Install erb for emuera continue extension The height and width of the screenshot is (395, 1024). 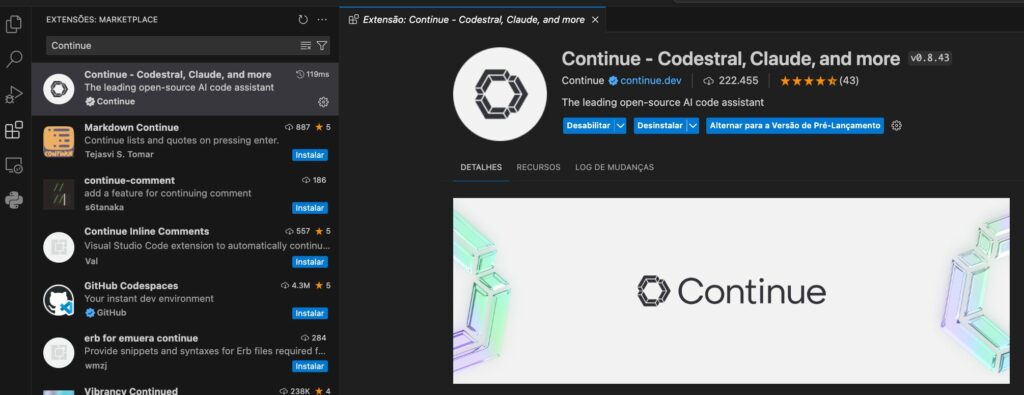[x=310, y=366]
